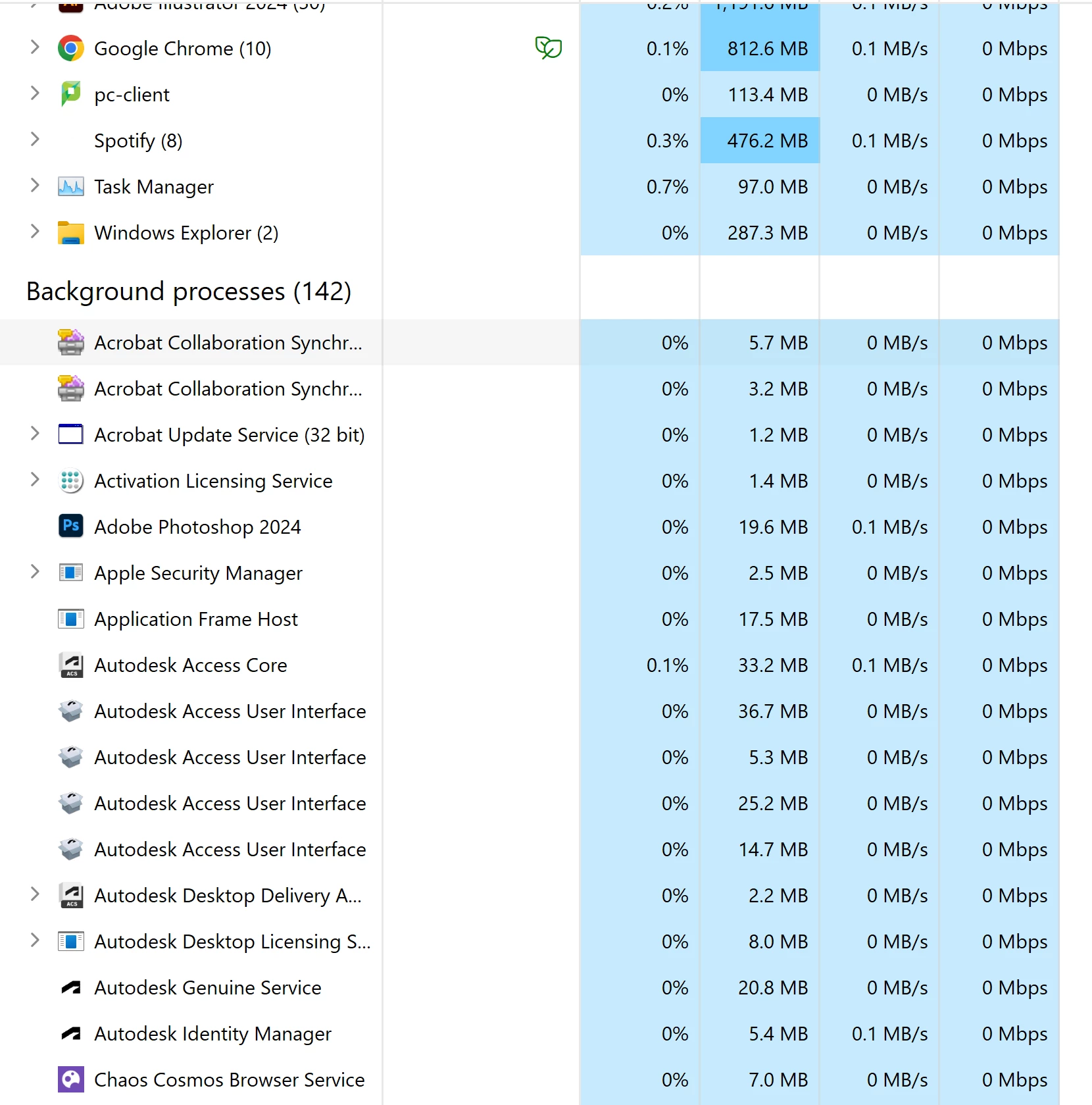Click the Google Chrome app icon

pyautogui.click(x=70, y=49)
